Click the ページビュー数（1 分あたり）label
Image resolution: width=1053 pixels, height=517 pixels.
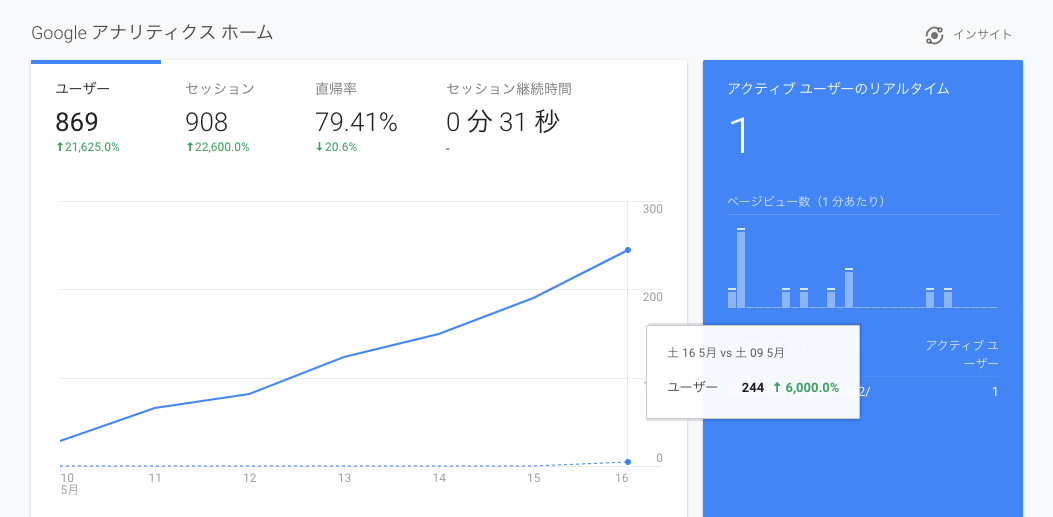click(x=809, y=201)
